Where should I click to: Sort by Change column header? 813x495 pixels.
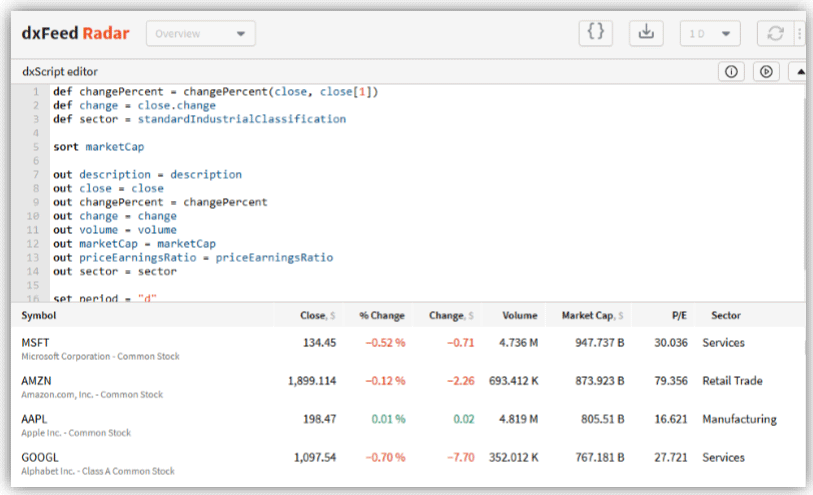tap(451, 315)
